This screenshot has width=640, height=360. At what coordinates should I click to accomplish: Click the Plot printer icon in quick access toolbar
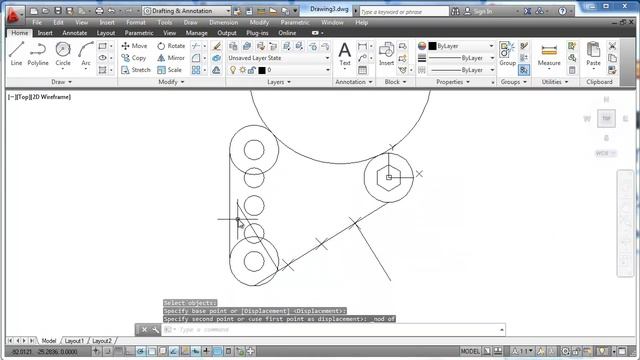pyautogui.click(x=99, y=11)
